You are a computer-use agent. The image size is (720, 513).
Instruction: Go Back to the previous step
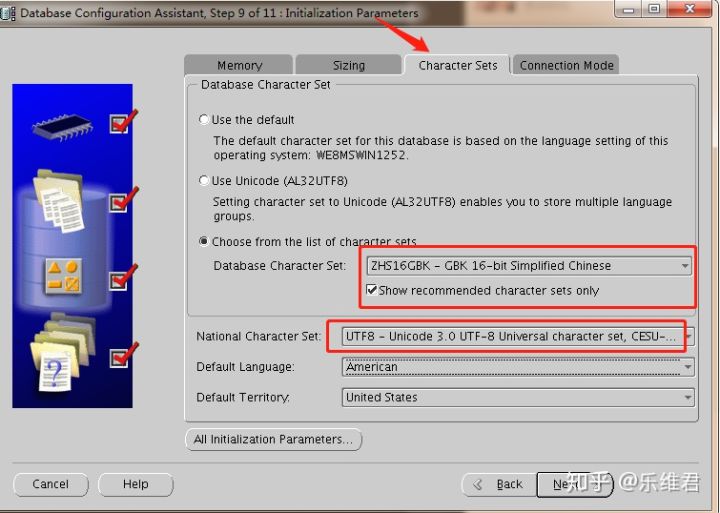(x=499, y=485)
